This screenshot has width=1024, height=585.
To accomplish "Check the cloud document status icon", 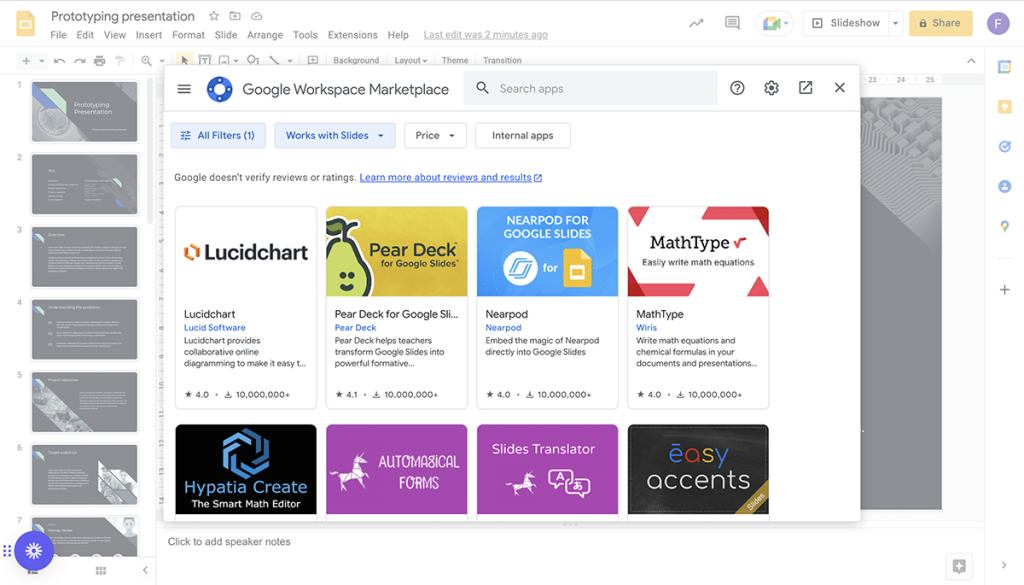I will pyautogui.click(x=257, y=16).
